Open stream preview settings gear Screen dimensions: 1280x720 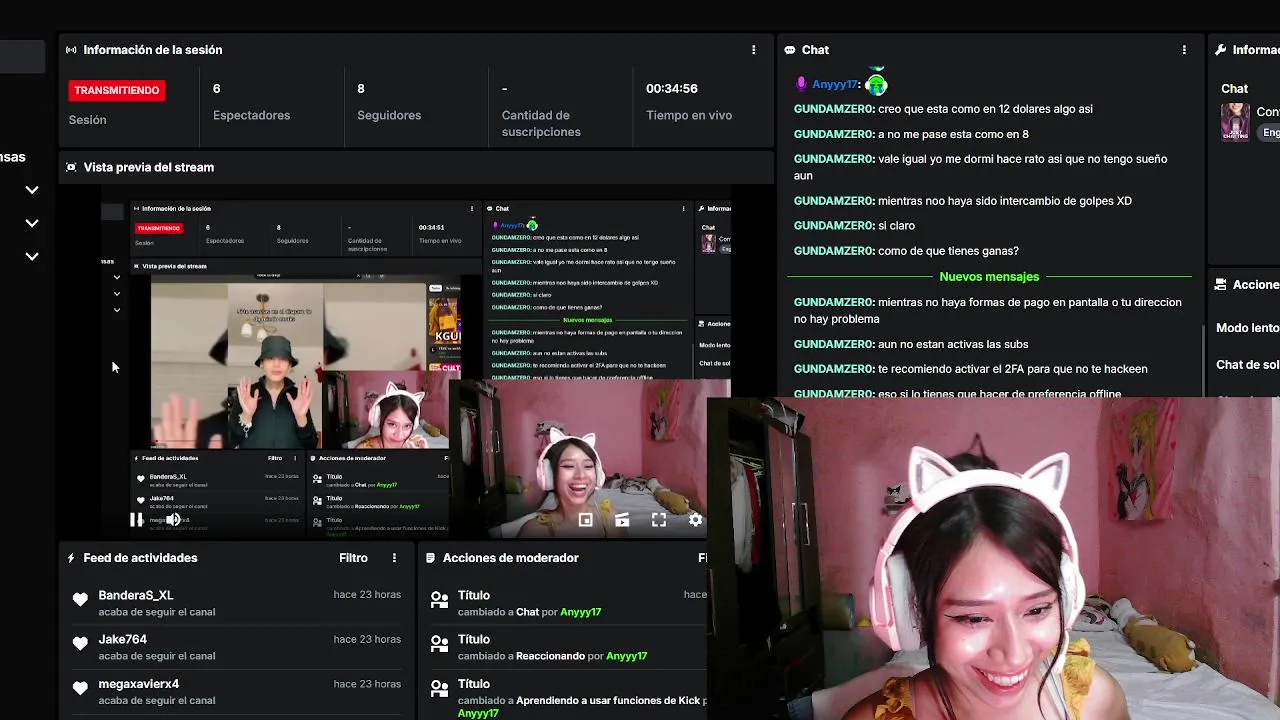click(x=695, y=520)
